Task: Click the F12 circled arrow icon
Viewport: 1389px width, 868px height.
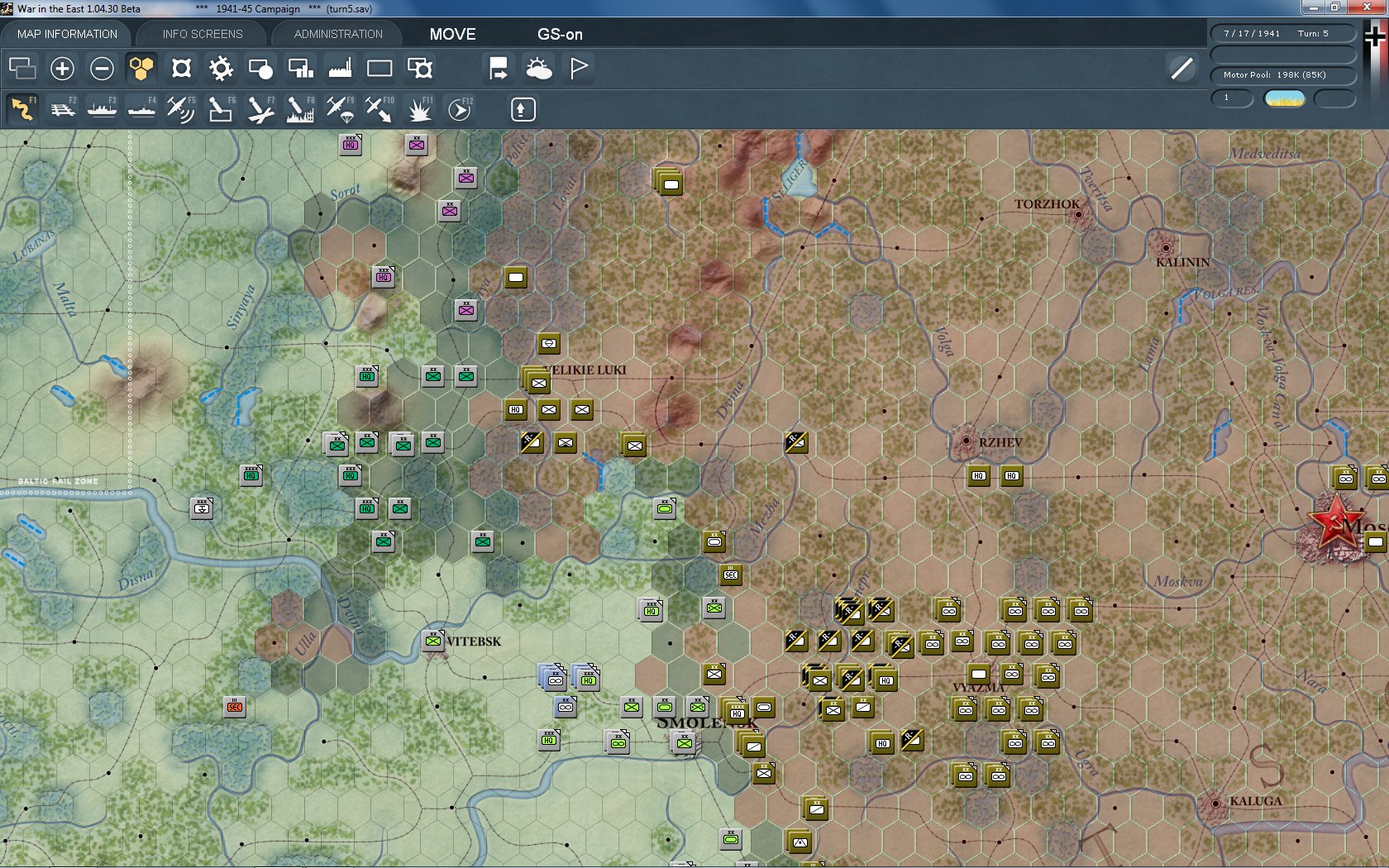Action: 460,109
